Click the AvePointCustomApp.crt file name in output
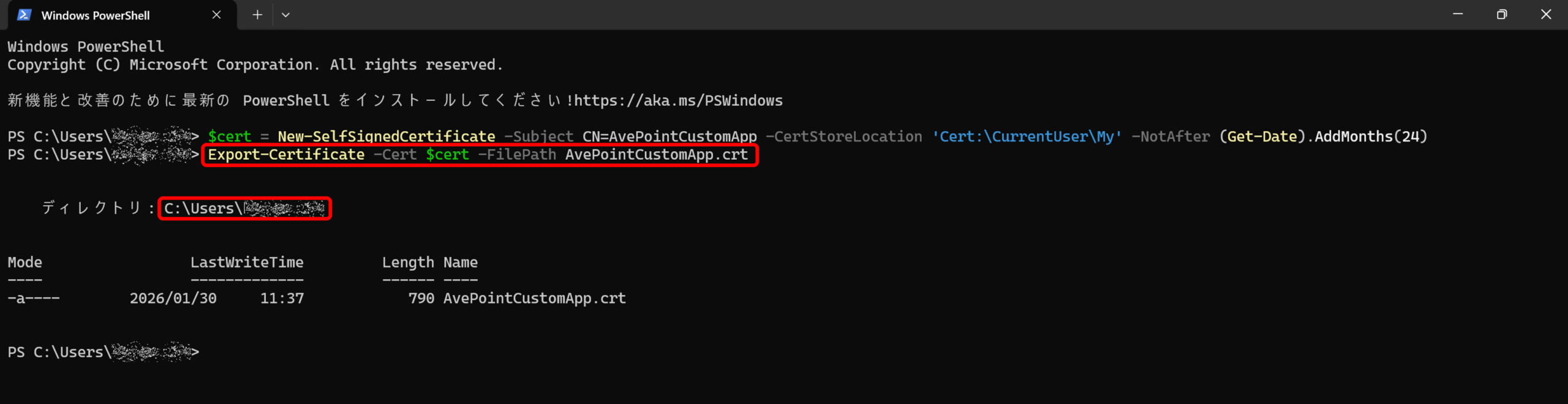This screenshot has height=404, width=1568. (x=534, y=298)
